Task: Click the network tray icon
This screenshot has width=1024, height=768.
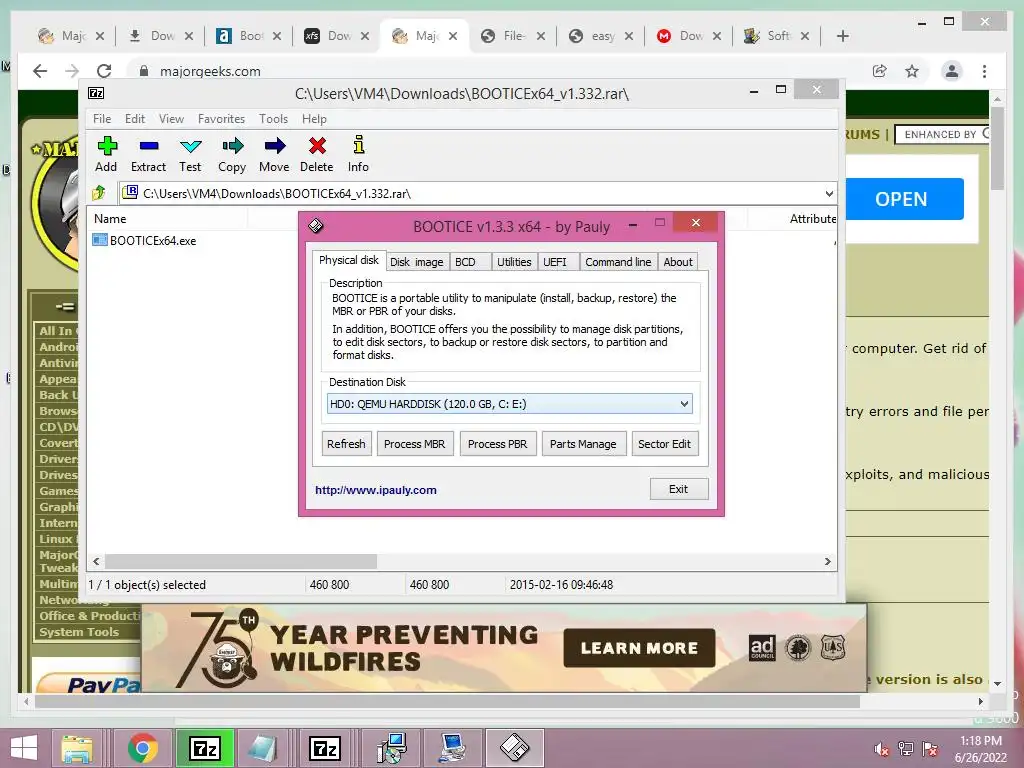Action: coord(906,749)
